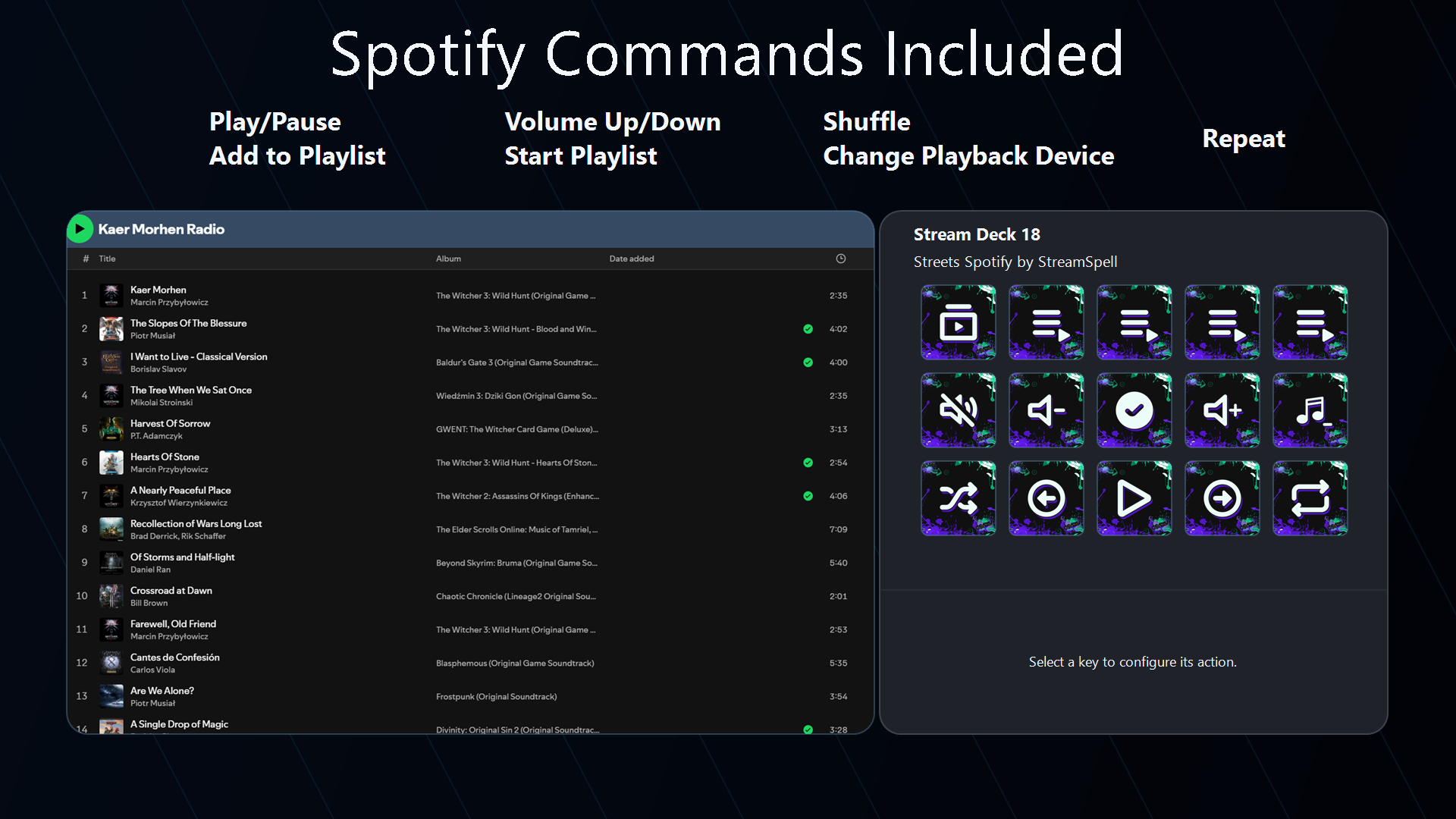Open album Baldur's Gate 3 Original Game Soundtrack
Image resolution: width=1456 pixels, height=819 pixels.
pyautogui.click(x=517, y=362)
